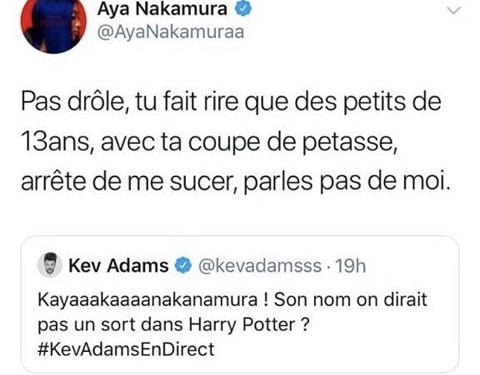Screen dimensions: 480x375
Task: Open the @AyaNakamuraa handle link
Action: click(x=171, y=32)
